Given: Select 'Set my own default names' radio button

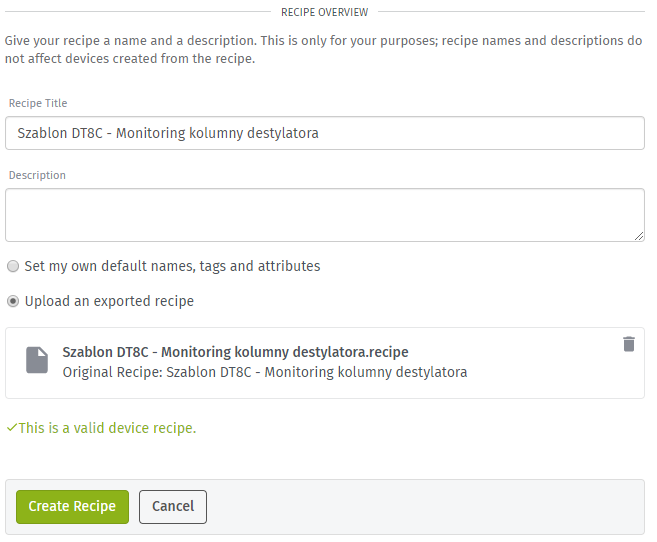Looking at the screenshot, I should (x=13, y=266).
